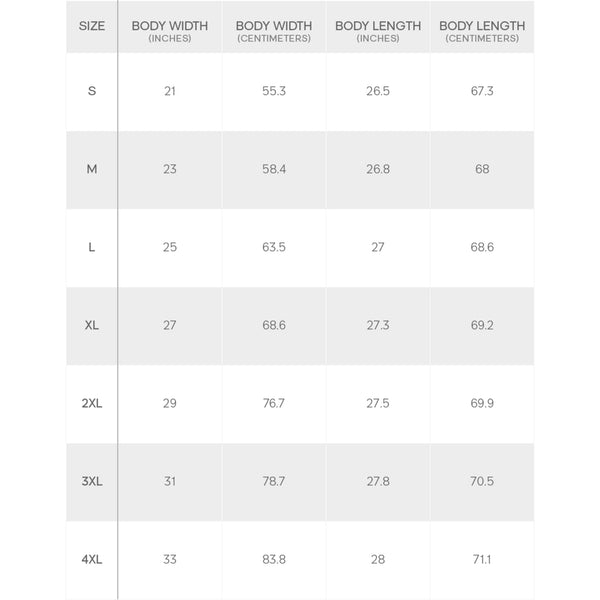Select the 69.2 body length cell for XL
The image size is (600, 600).
482,325
